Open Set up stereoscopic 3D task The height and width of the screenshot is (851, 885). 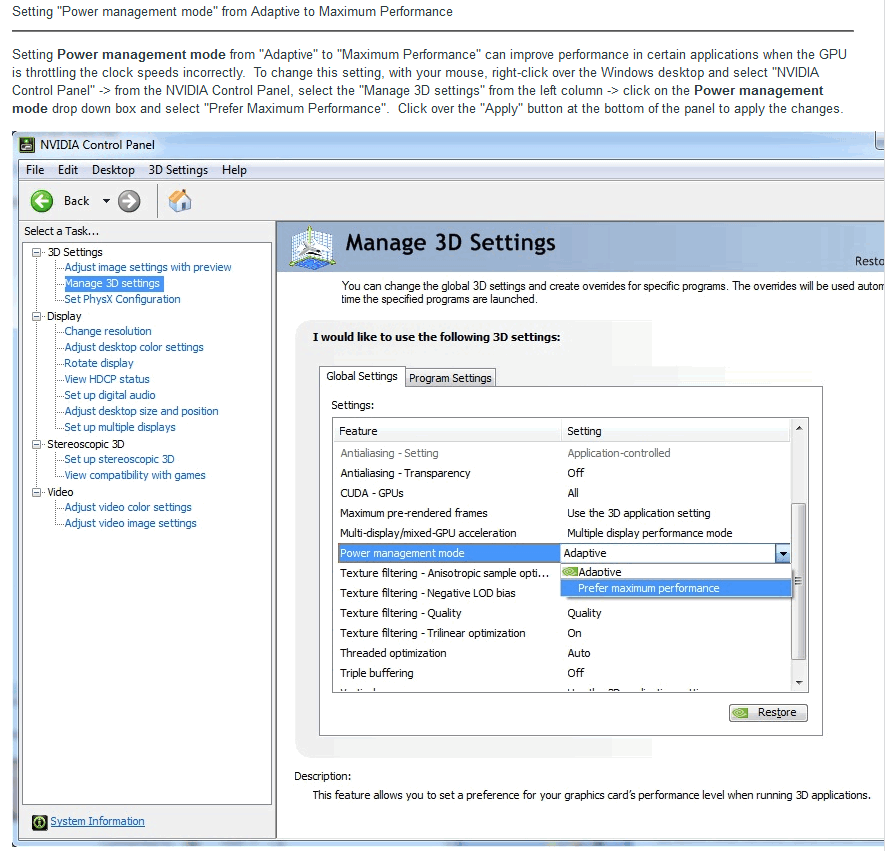119,459
